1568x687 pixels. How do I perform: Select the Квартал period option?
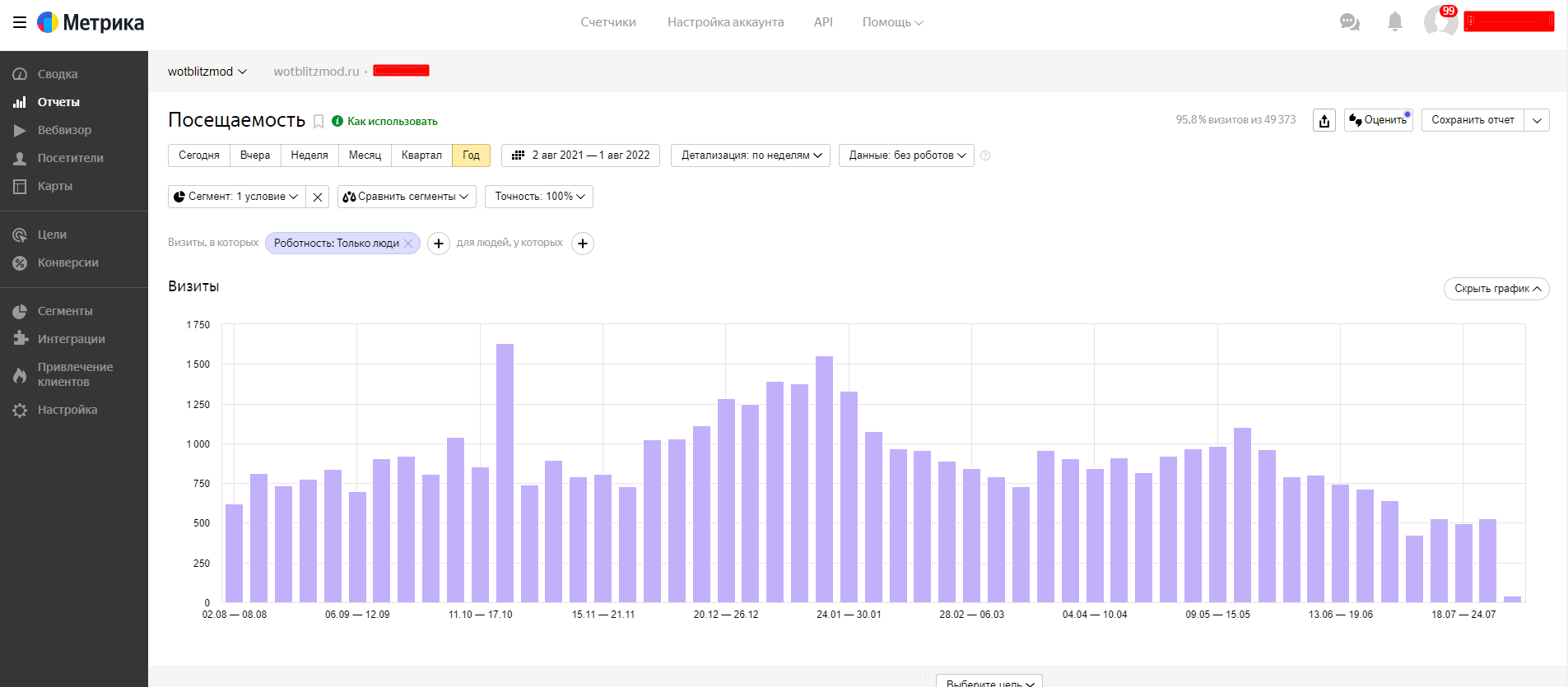pos(421,156)
